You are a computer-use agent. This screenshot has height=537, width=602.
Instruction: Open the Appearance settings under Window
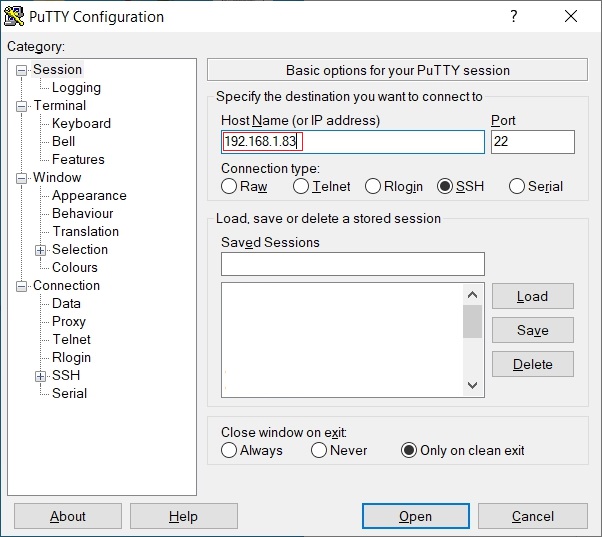point(89,195)
